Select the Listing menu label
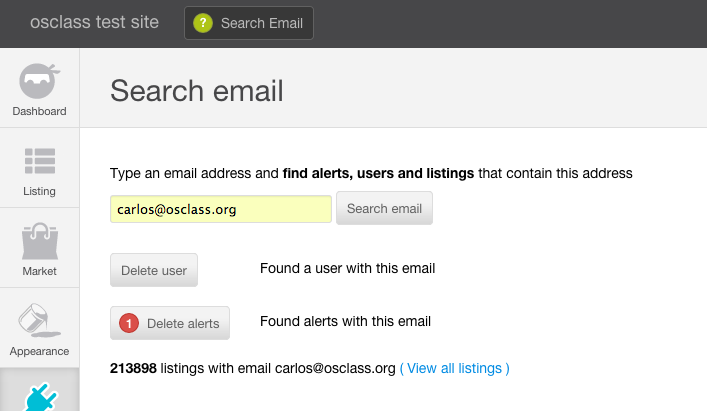 point(39,191)
